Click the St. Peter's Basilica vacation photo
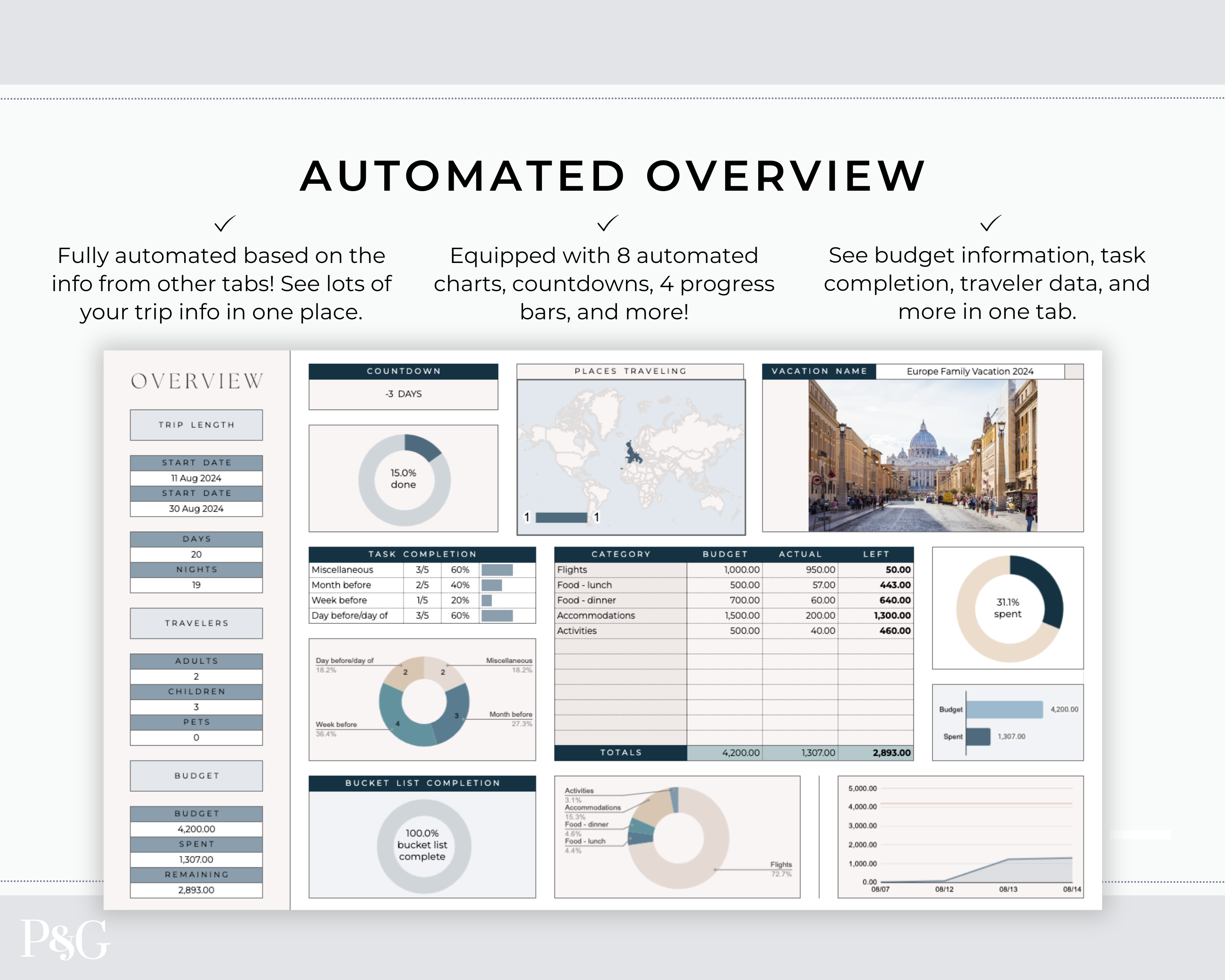 922,456
